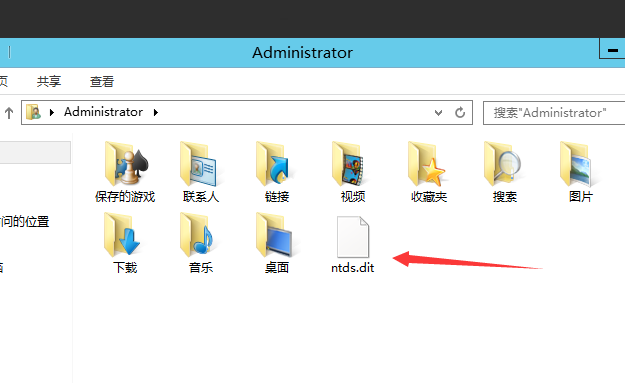The image size is (625, 383).
Task: Minimize the Administrator window
Action: tap(612, 50)
